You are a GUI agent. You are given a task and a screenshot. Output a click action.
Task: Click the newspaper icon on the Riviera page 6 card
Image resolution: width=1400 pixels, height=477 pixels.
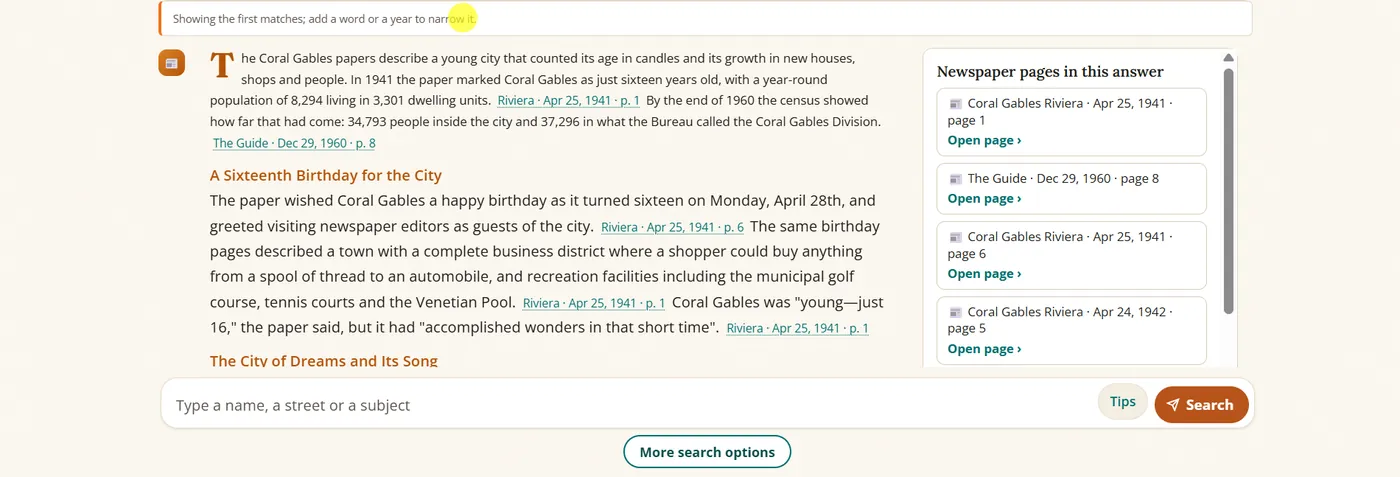tap(955, 237)
